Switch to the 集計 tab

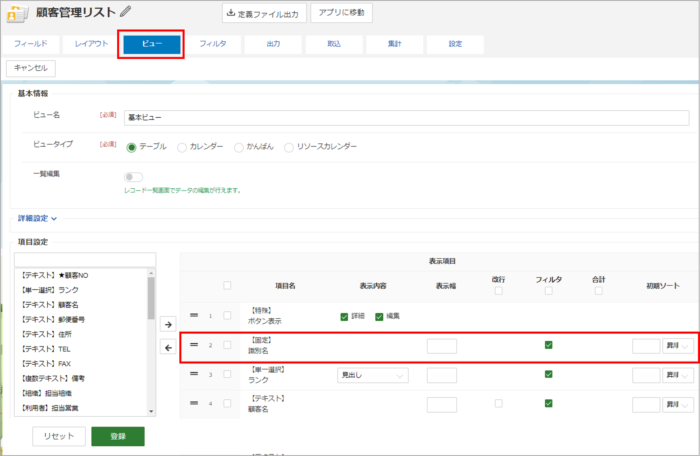(395, 44)
